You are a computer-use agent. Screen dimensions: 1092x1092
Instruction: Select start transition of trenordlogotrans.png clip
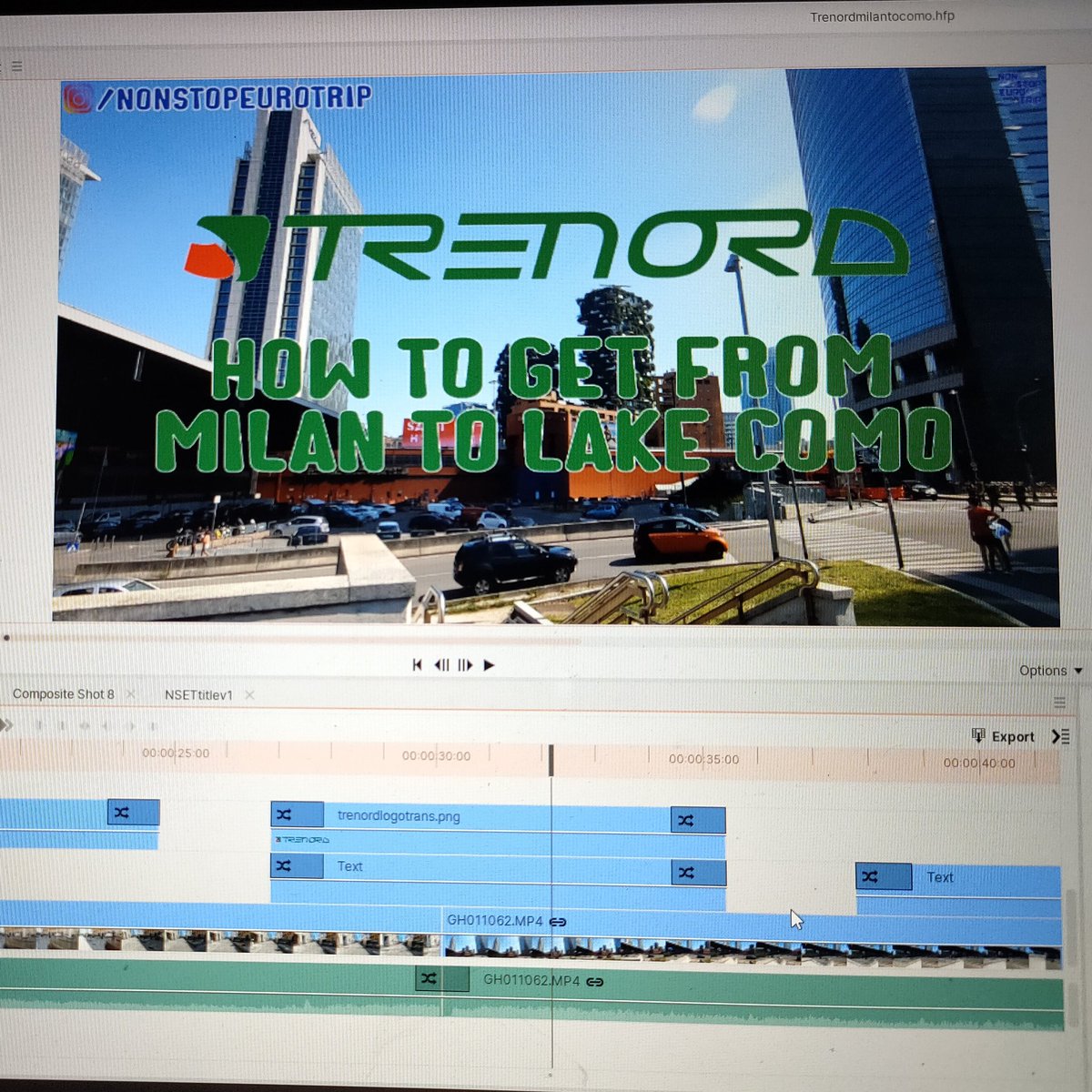pyautogui.click(x=298, y=814)
